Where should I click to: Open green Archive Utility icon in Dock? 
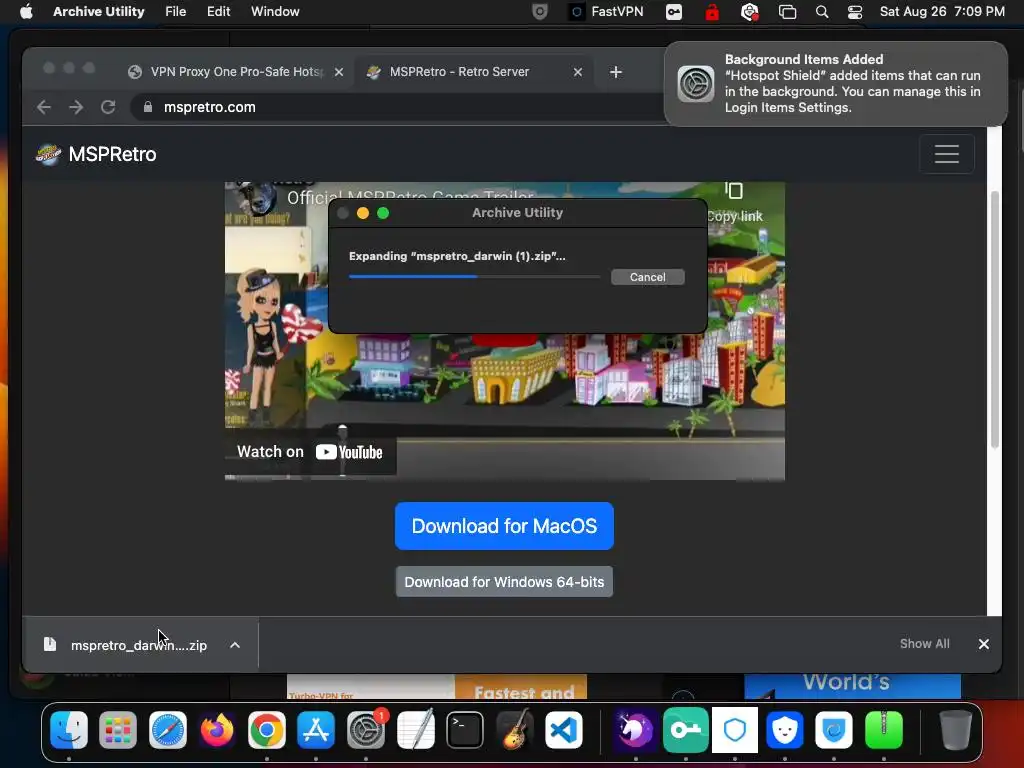884,729
